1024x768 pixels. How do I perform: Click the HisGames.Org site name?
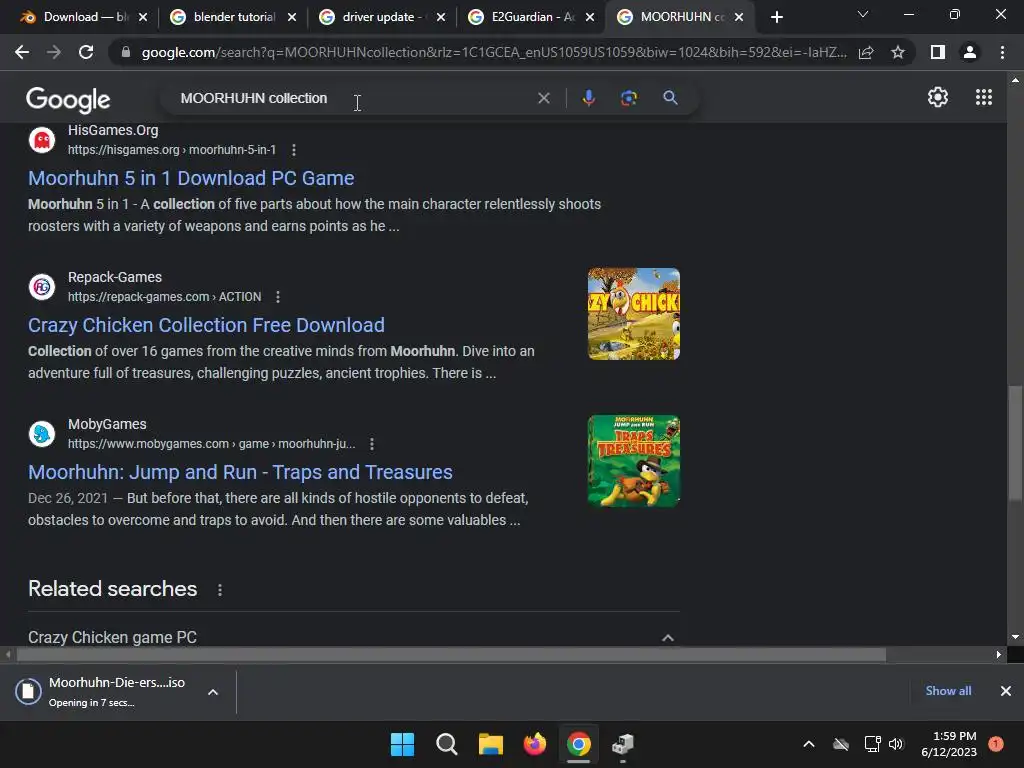coord(113,131)
